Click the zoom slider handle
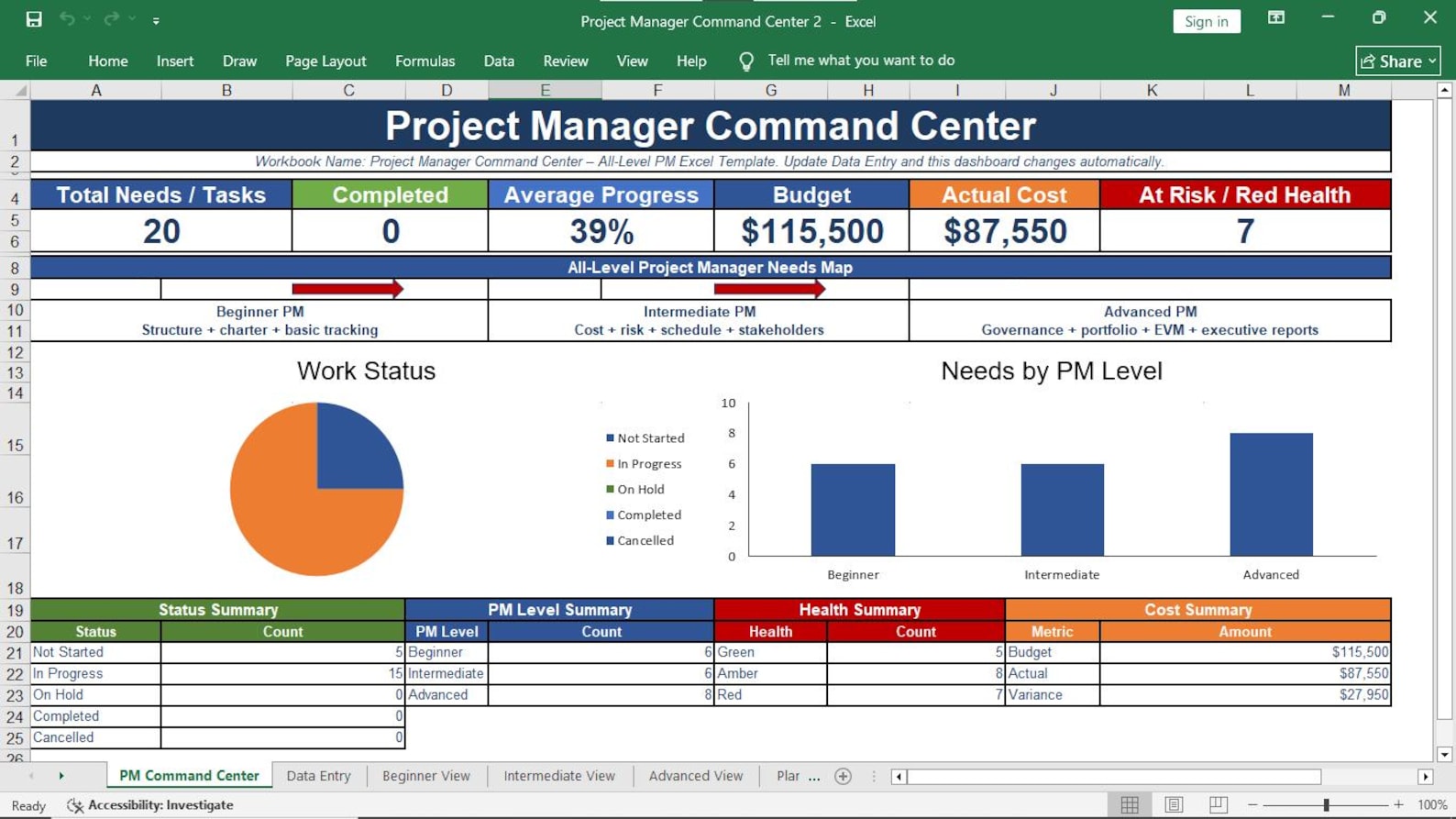The width and height of the screenshot is (1456, 819). pyautogui.click(x=1326, y=805)
